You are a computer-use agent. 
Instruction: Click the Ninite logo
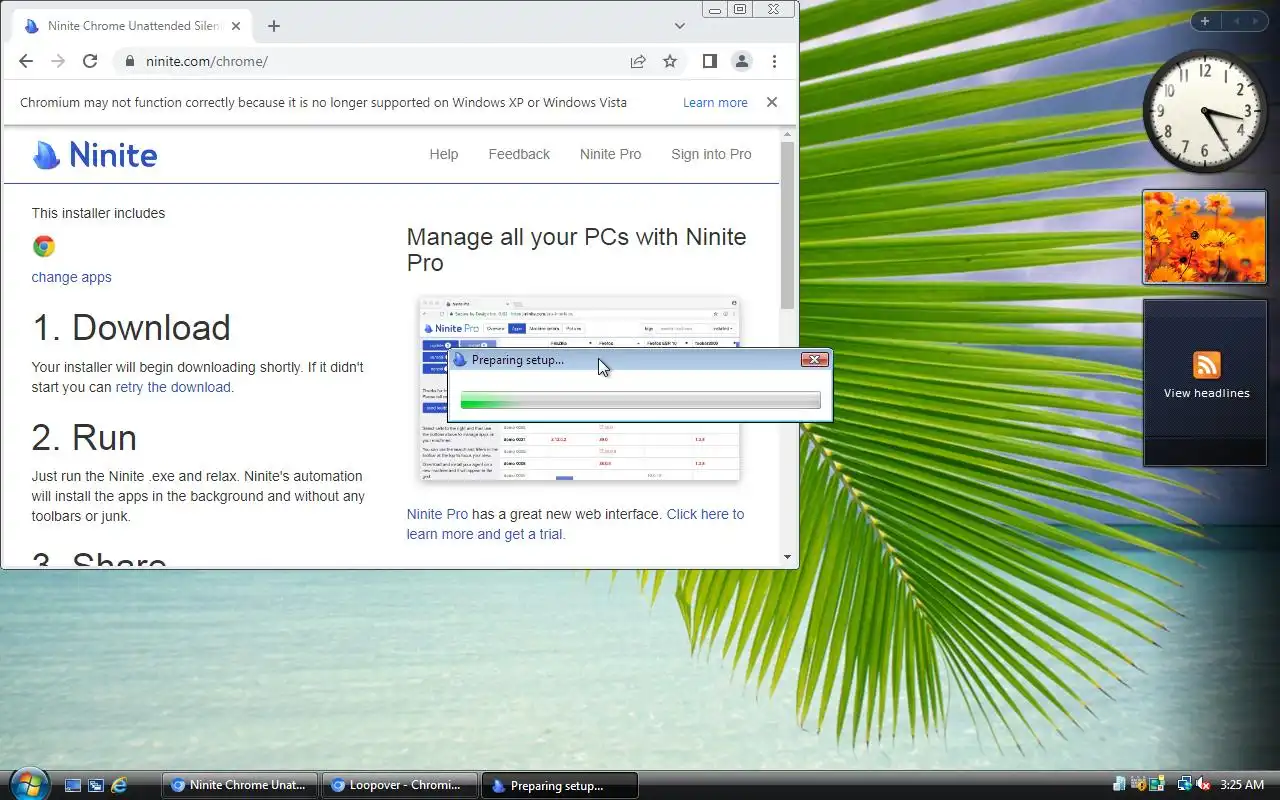coord(95,154)
